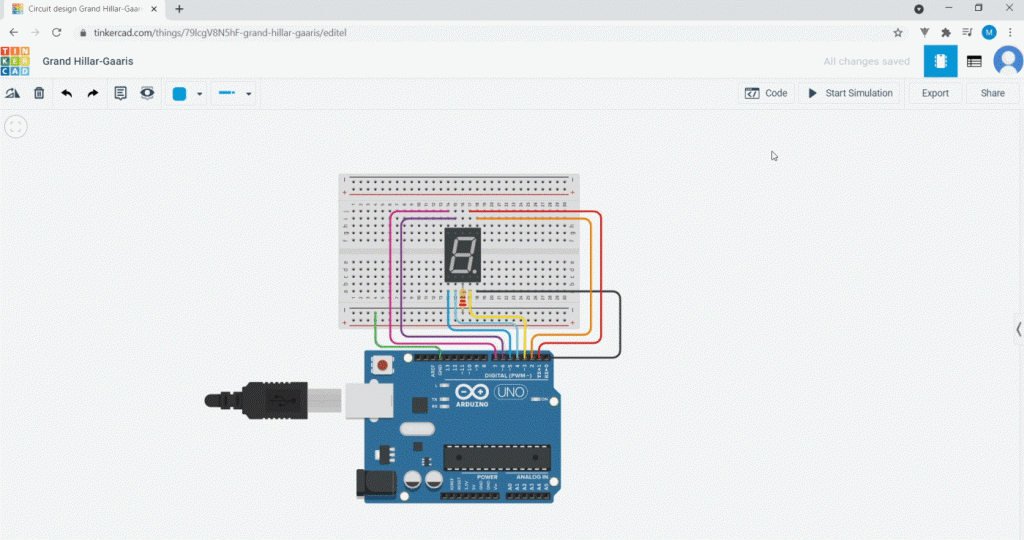Click the UNO label on board
This screenshot has width=1024, height=540.
tap(511, 392)
